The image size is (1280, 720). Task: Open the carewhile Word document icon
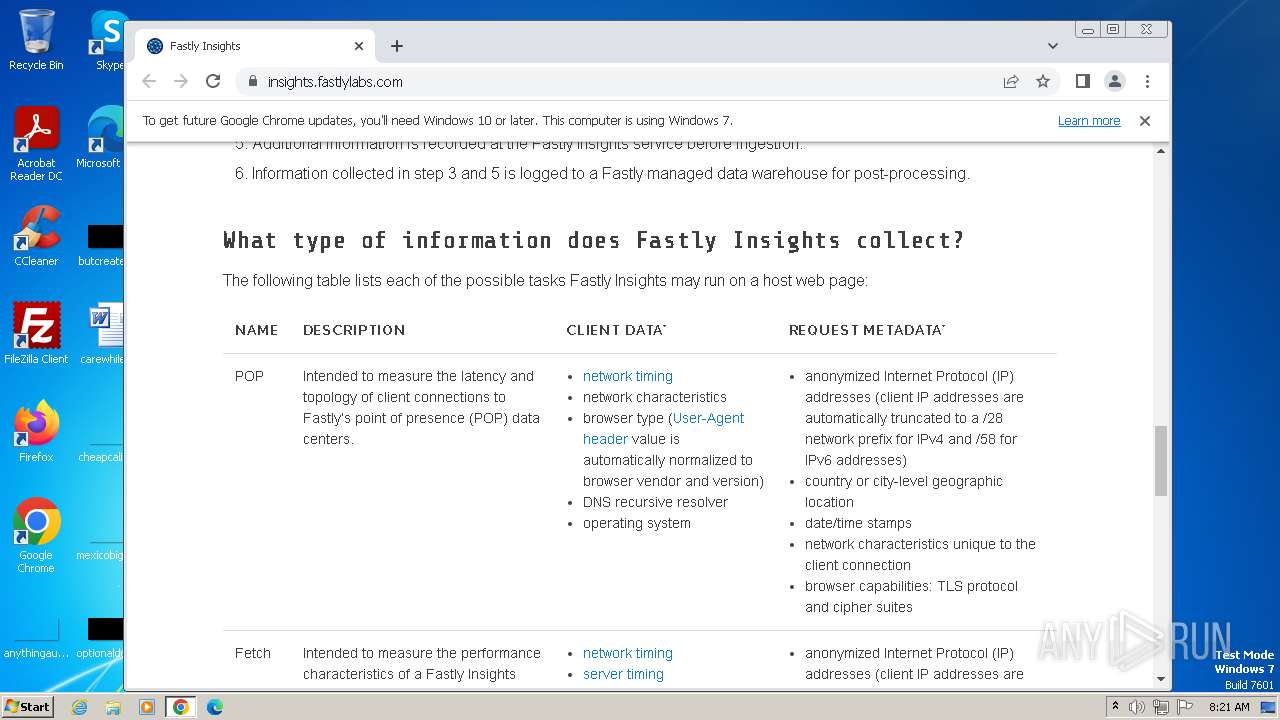(x=104, y=334)
